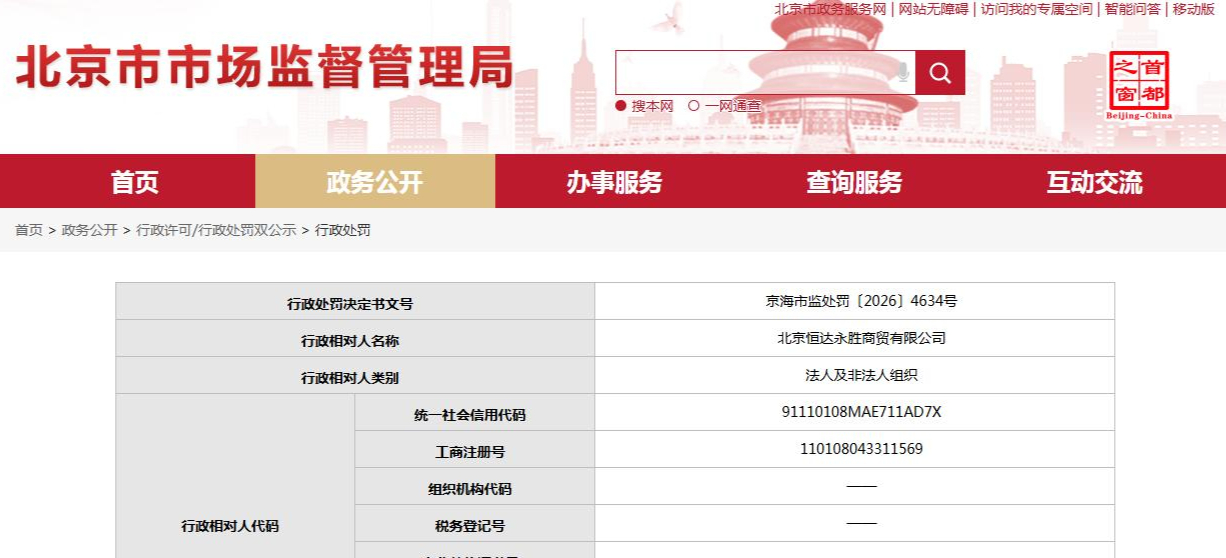Open the 互动交流 navigation tab

pyautogui.click(x=1094, y=182)
